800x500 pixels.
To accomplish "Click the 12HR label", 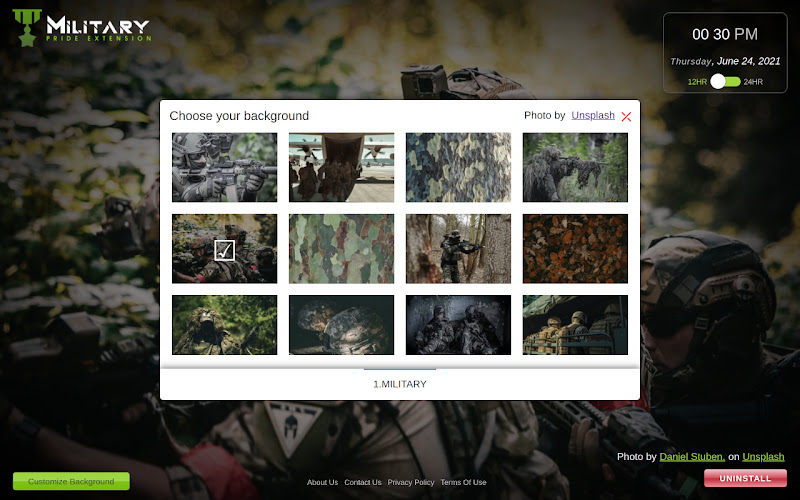I will point(697,82).
